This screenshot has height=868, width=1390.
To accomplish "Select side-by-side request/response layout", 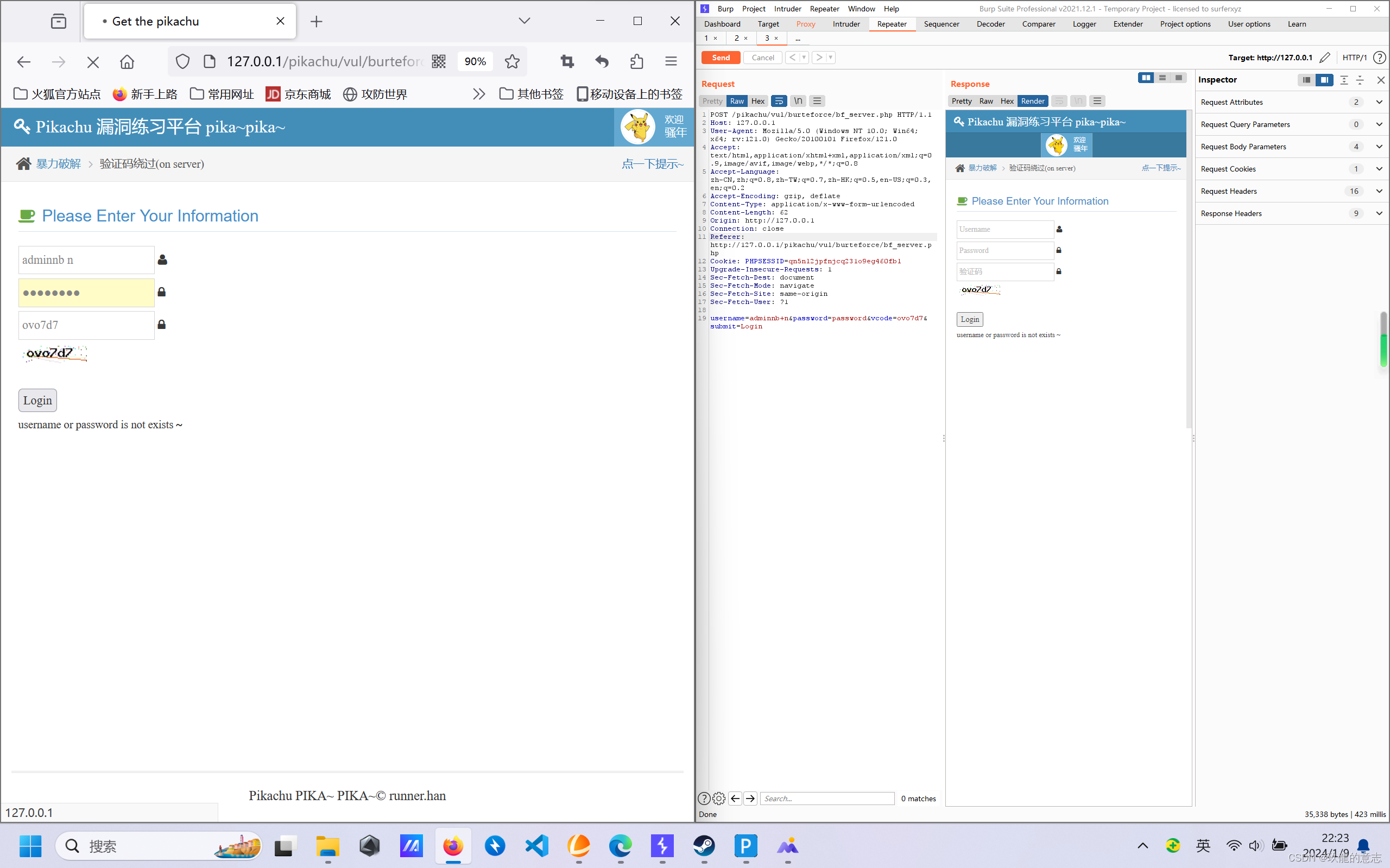I will [x=1146, y=78].
